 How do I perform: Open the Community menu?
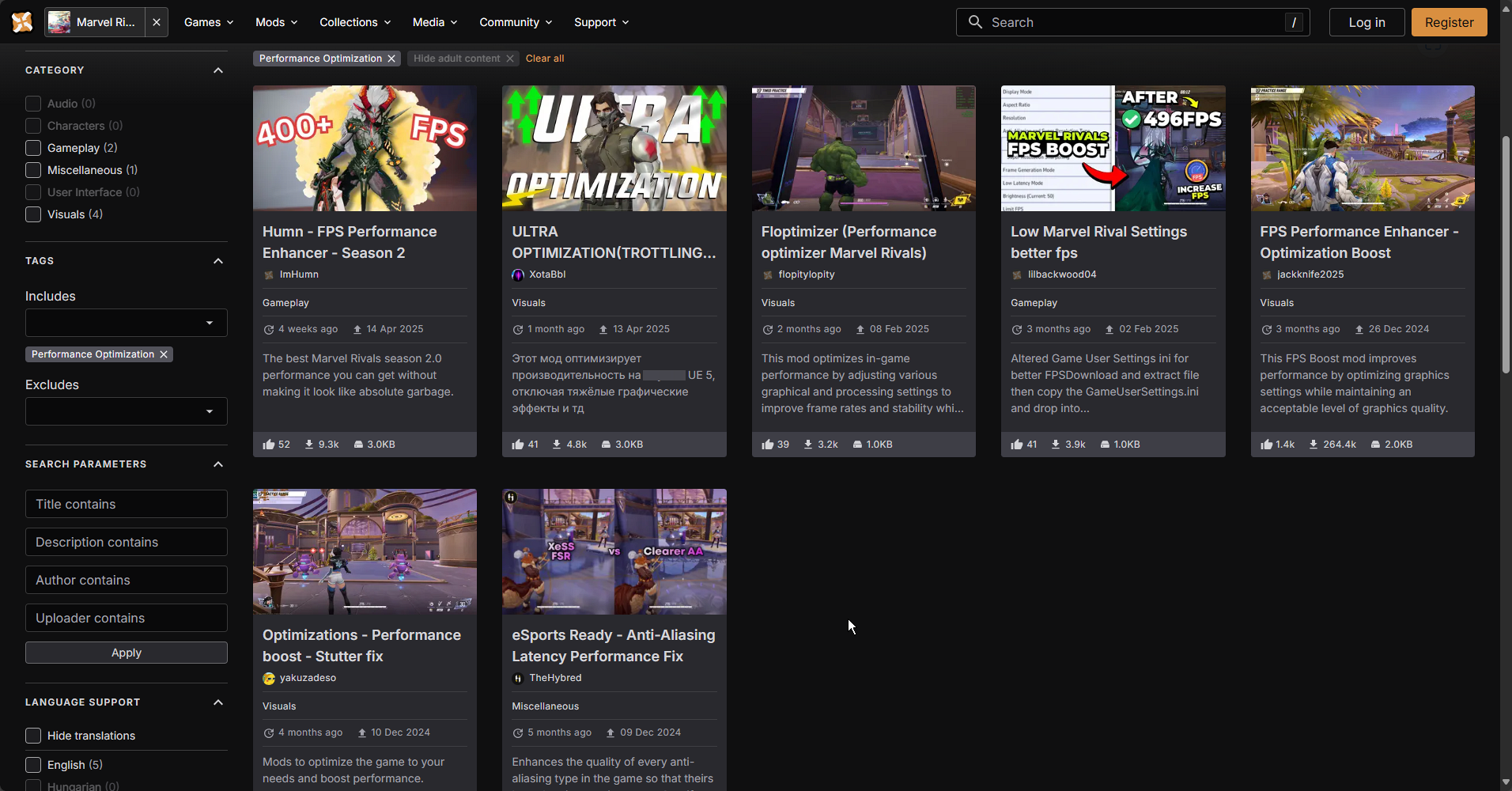(x=516, y=22)
